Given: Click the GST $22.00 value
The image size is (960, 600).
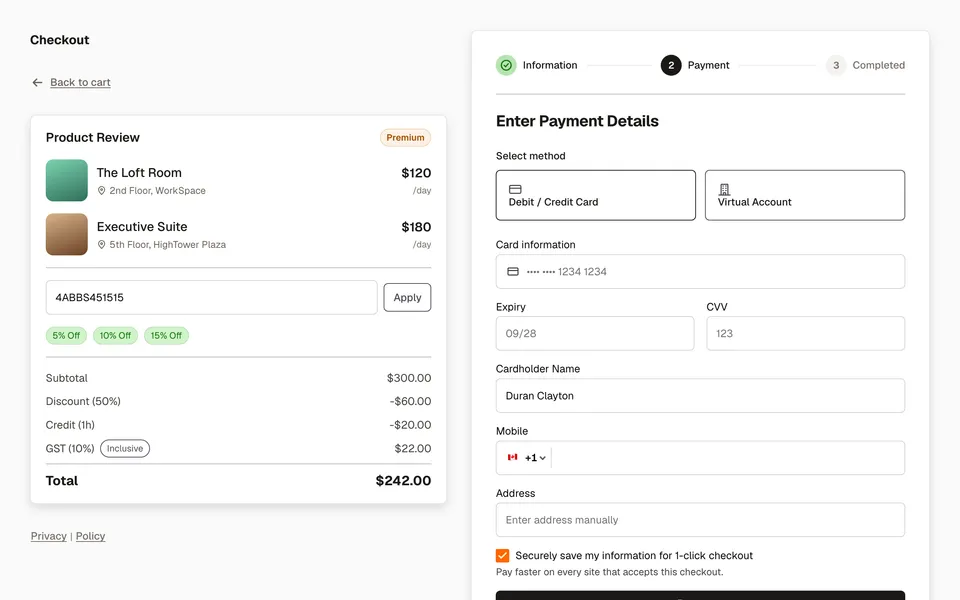Looking at the screenshot, I should pos(413,448).
